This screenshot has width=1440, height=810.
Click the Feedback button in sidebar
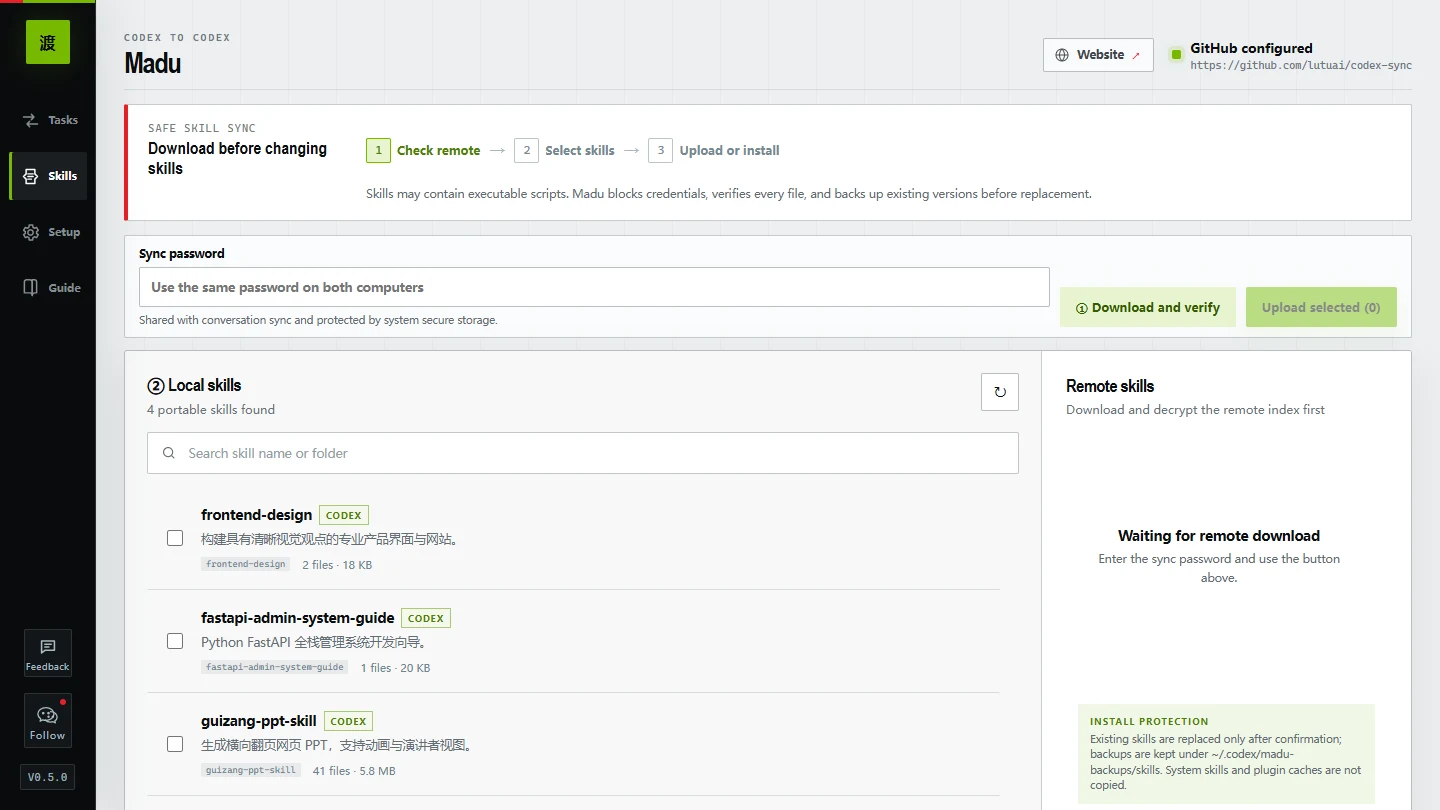click(x=48, y=653)
